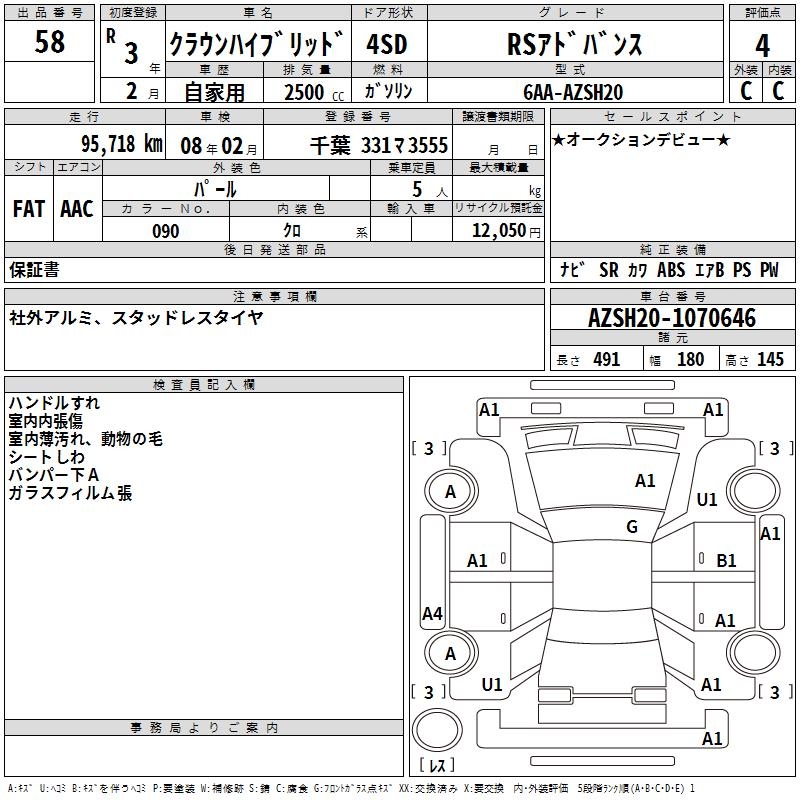Click the recycle deposit "12,050円"
The width and height of the screenshot is (800, 800).
pos(506,231)
